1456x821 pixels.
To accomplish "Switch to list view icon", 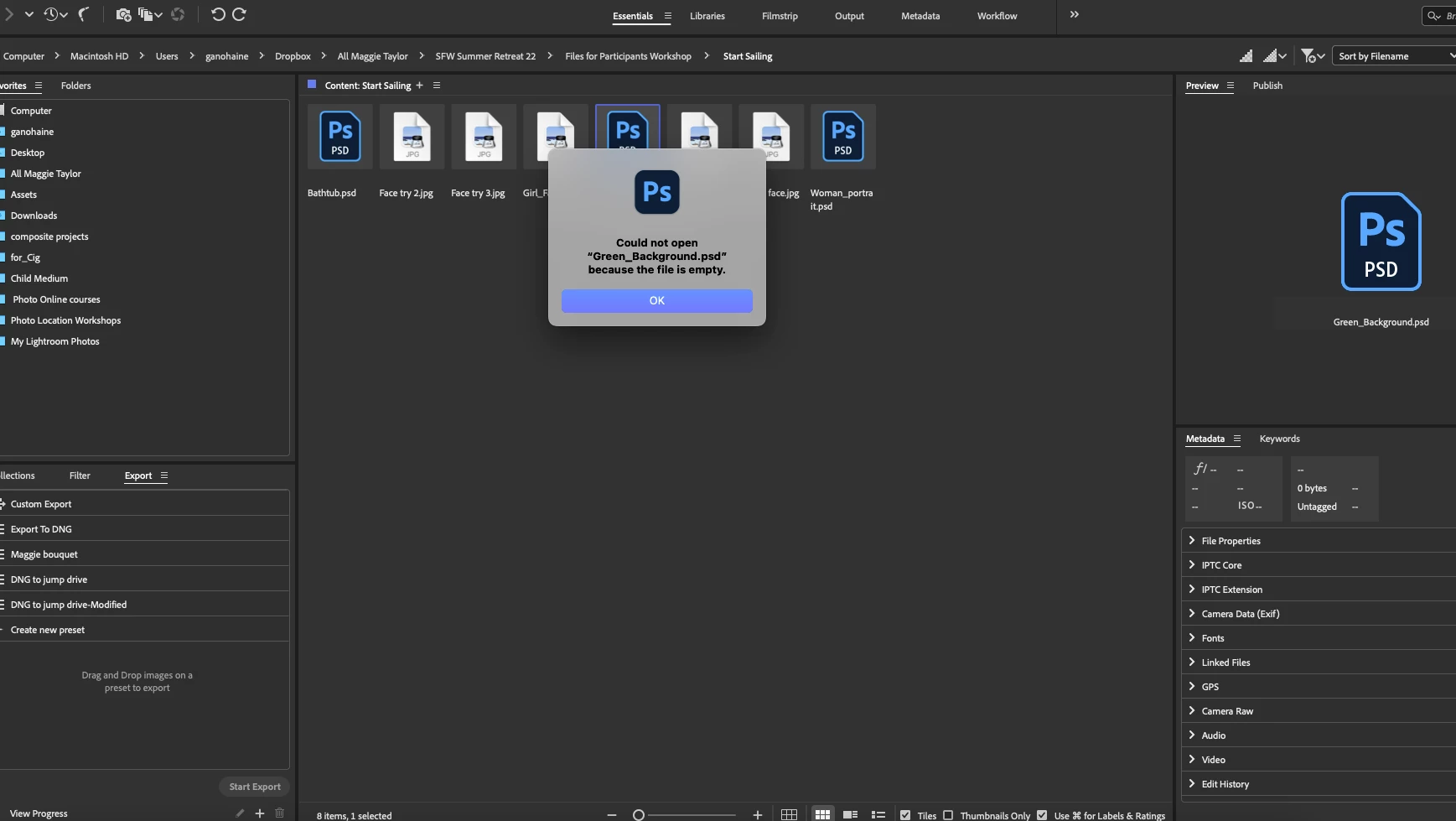I will point(878,815).
